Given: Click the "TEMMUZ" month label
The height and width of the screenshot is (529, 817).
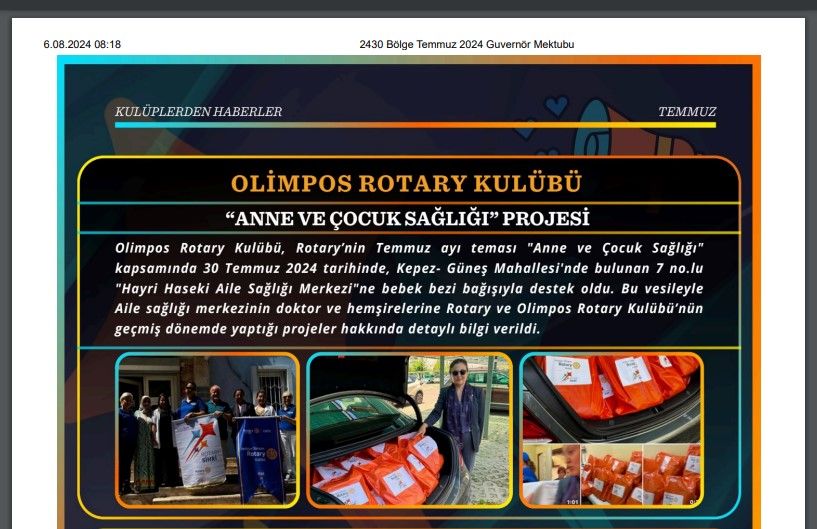Looking at the screenshot, I should [687, 112].
